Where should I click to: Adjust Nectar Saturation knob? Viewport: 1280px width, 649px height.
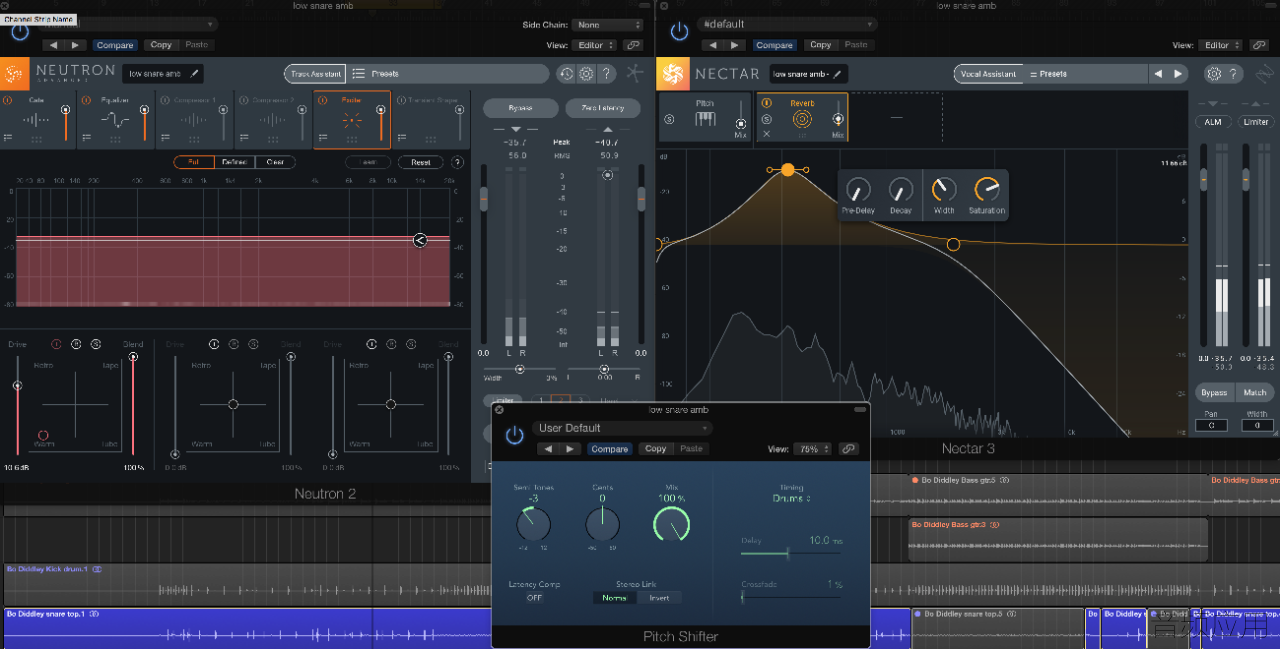(986, 189)
